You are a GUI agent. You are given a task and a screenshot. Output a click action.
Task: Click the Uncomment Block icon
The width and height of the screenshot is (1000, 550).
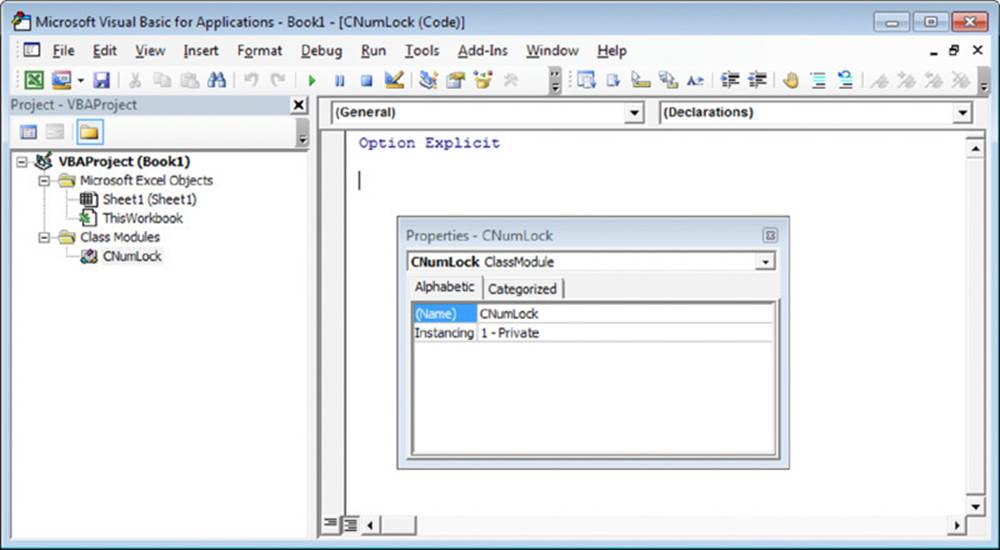[846, 80]
